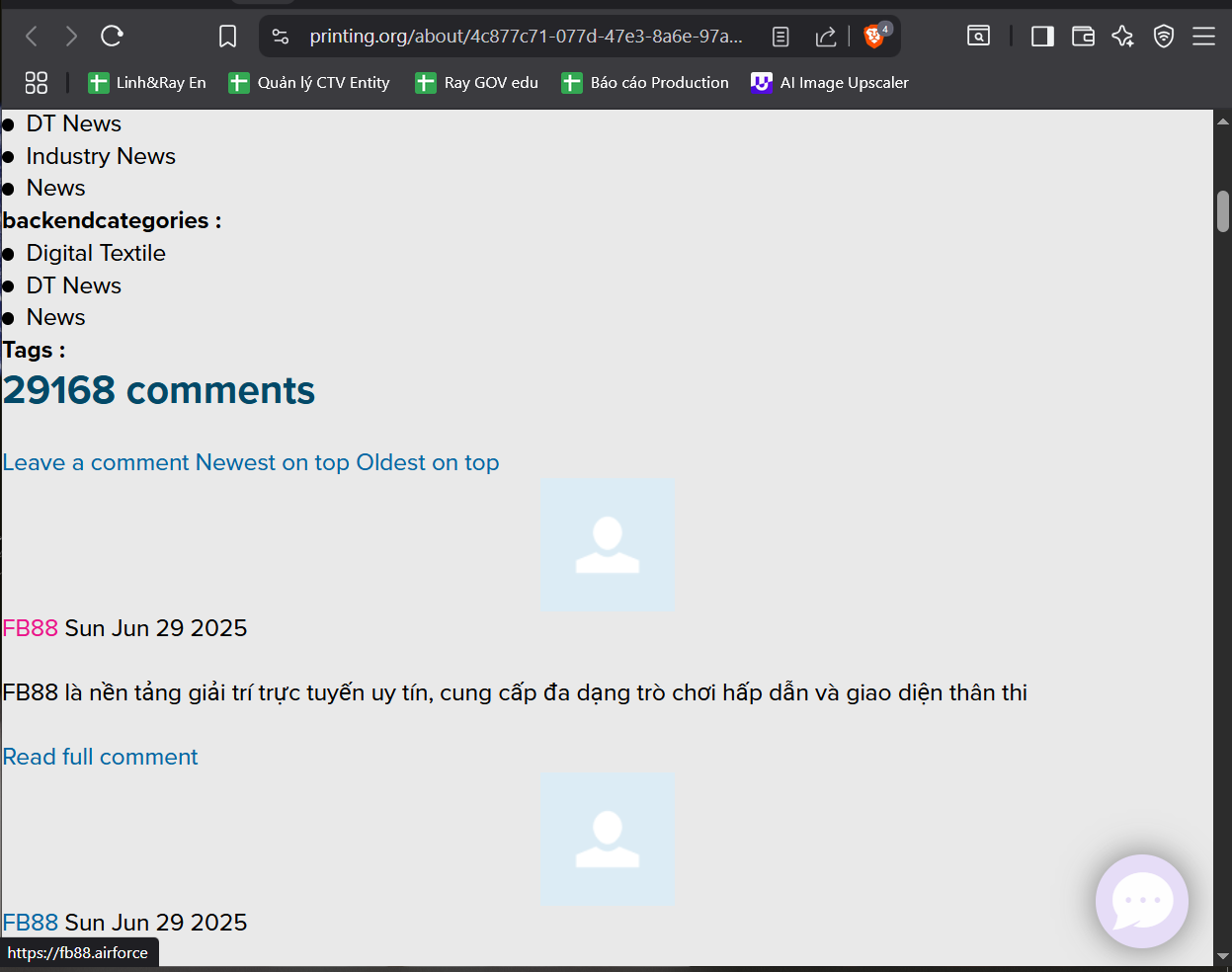Click the 29168 comments heading
Screen dimensions: 1232x972
(x=159, y=390)
